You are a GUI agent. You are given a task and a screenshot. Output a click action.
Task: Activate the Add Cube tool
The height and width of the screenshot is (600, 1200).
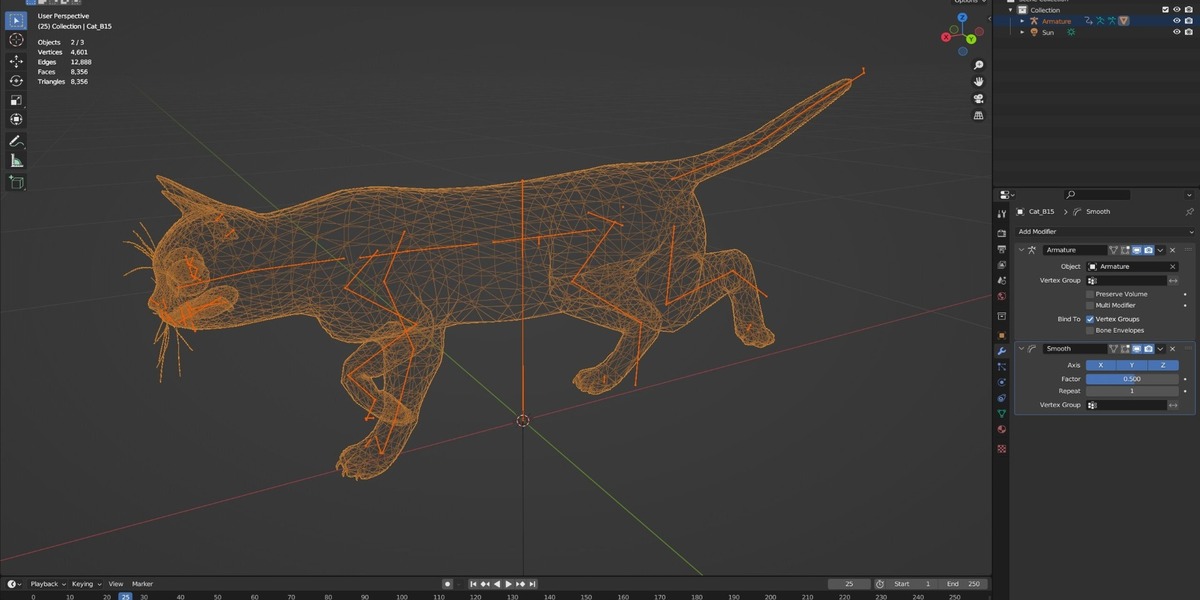point(16,182)
